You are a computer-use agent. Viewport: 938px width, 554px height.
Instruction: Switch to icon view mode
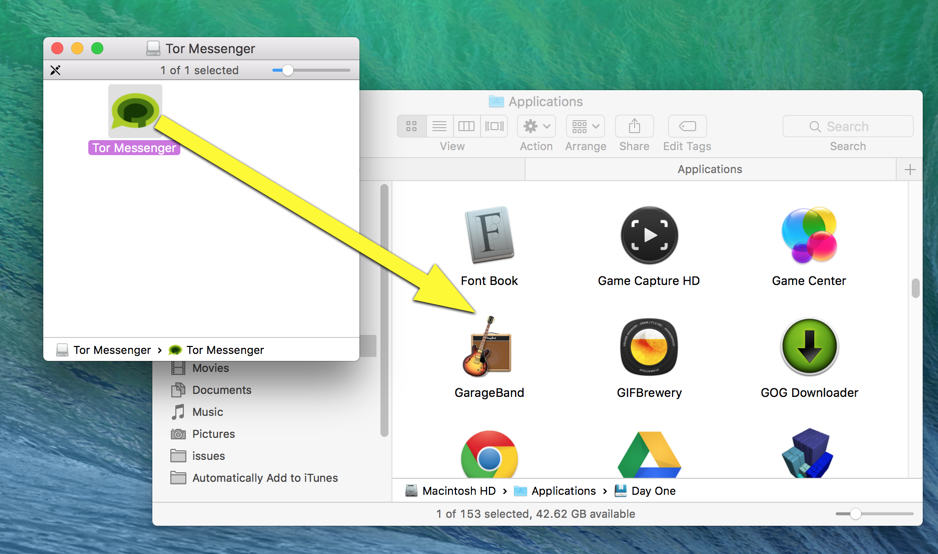[x=412, y=126]
